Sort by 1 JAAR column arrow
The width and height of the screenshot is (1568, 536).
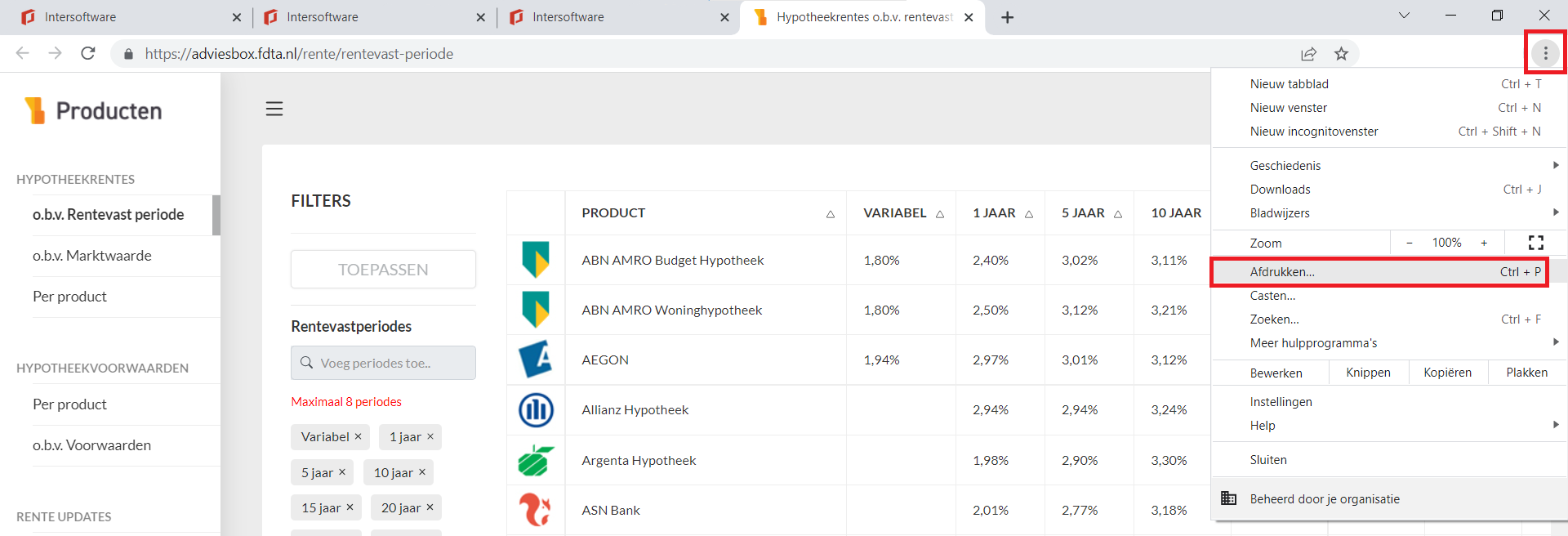click(1029, 214)
